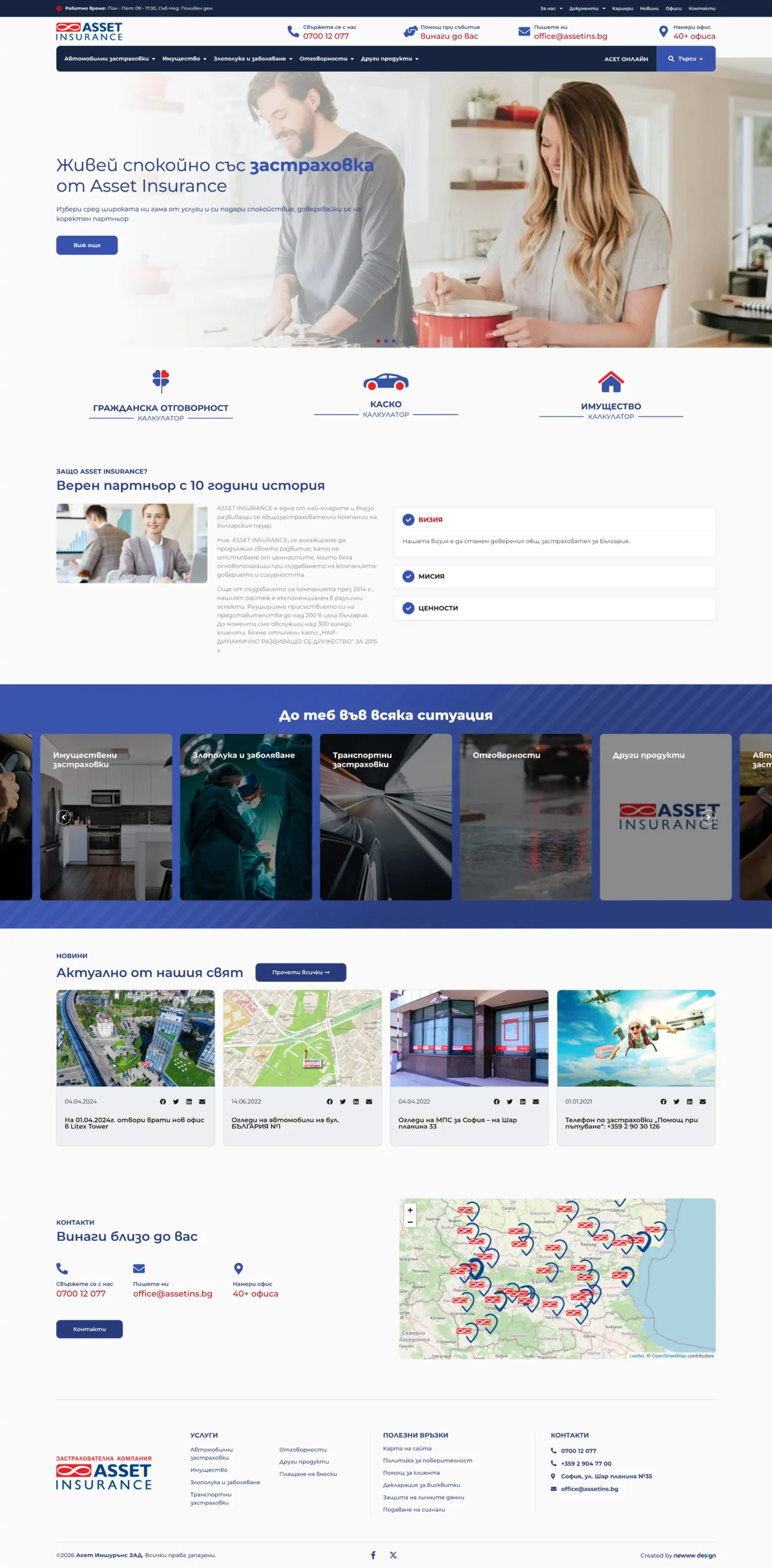This screenshot has height=1568, width=772.
Task: Share 04.04.2022 news on LinkedIn
Action: pyautogui.click(x=523, y=1101)
